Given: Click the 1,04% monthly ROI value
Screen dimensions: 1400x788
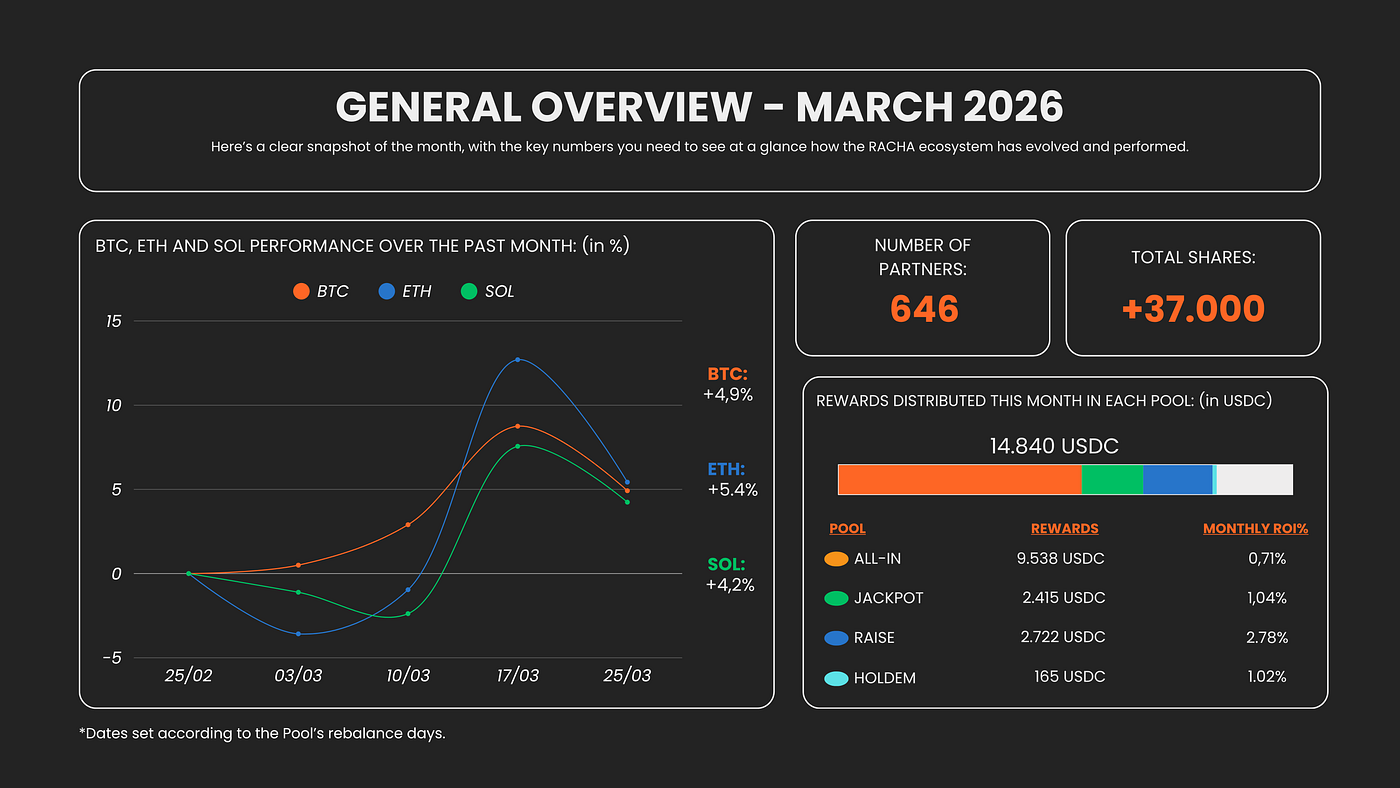Looking at the screenshot, I should (1267, 598).
